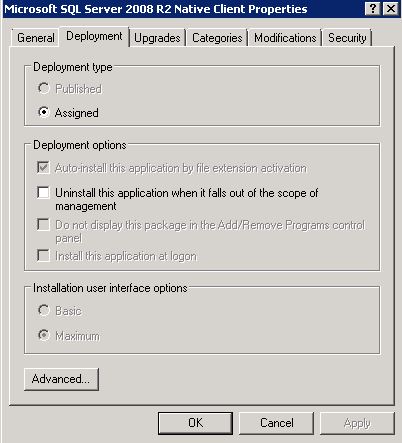Open the Security tab
This screenshot has height=443, width=402.
pyautogui.click(x=347, y=38)
